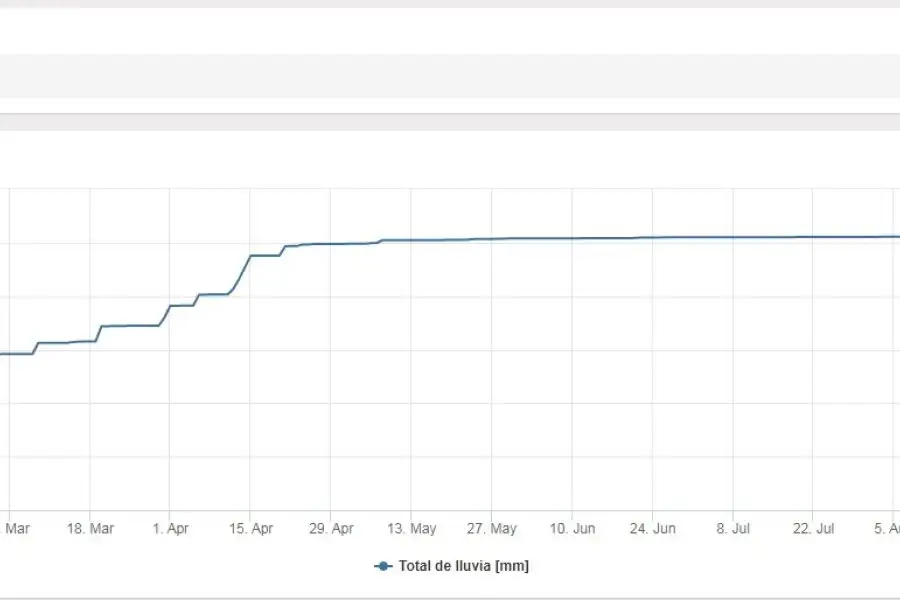Viewport: 900px width, 600px height.
Task: Select the 29. Apr date label
Action: pos(331,528)
